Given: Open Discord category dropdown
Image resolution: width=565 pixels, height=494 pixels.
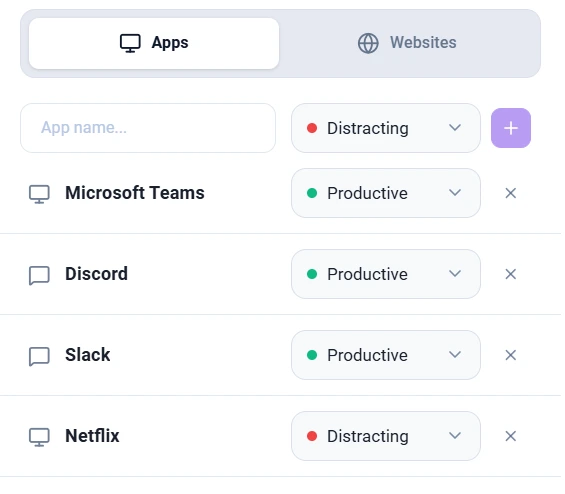Looking at the screenshot, I should pyautogui.click(x=386, y=274).
